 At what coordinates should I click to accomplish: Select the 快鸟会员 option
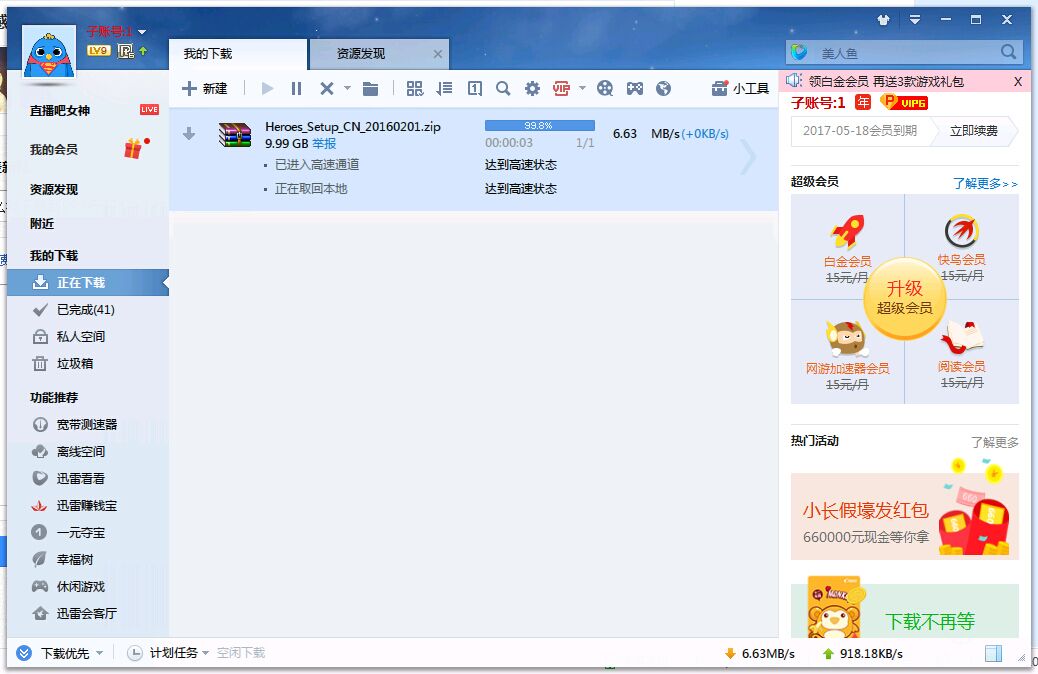[x=962, y=248]
